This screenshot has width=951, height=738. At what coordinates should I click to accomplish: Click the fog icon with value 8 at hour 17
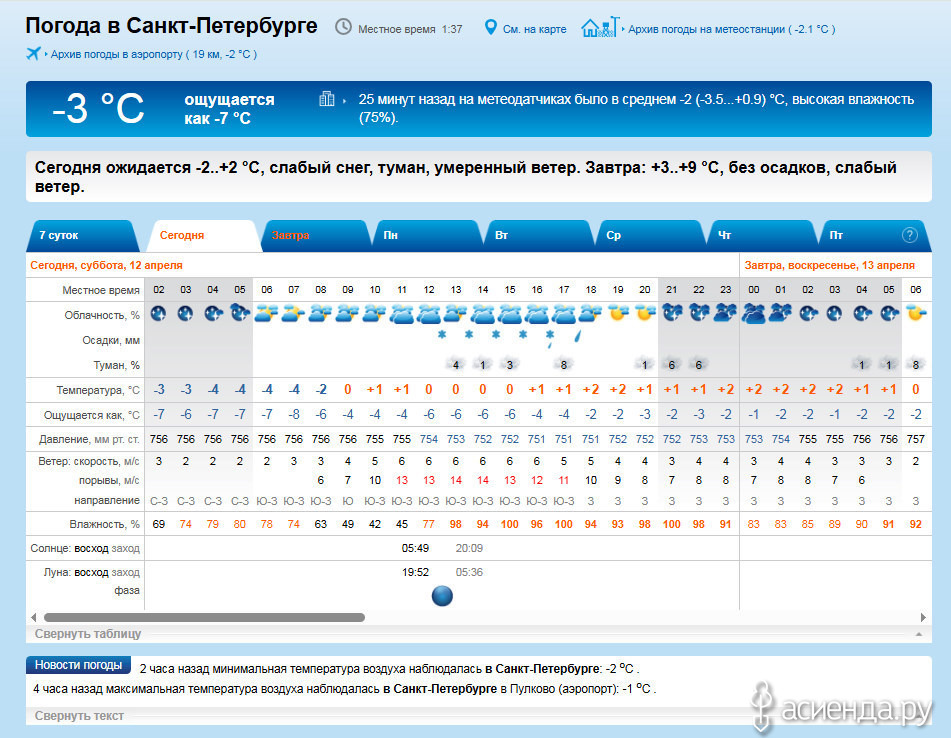(x=563, y=364)
